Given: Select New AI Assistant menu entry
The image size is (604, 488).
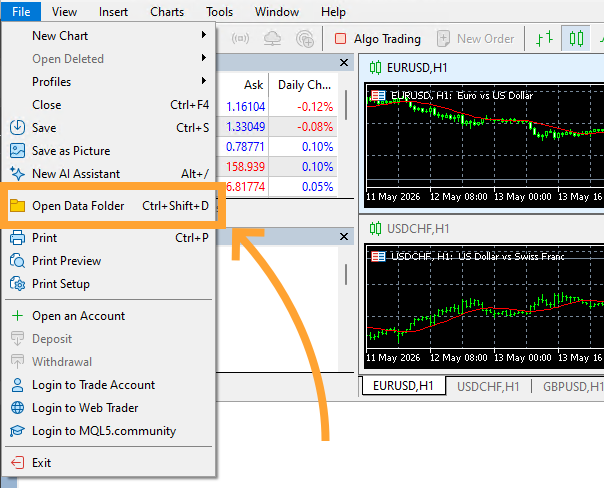Looking at the screenshot, I should tap(109, 174).
